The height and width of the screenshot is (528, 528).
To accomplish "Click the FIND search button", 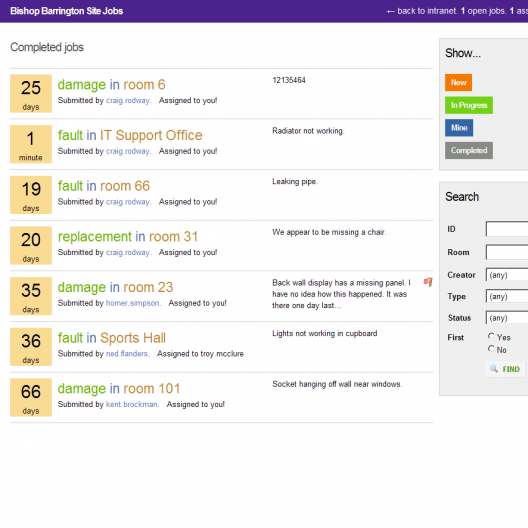I will pyautogui.click(x=505, y=369).
